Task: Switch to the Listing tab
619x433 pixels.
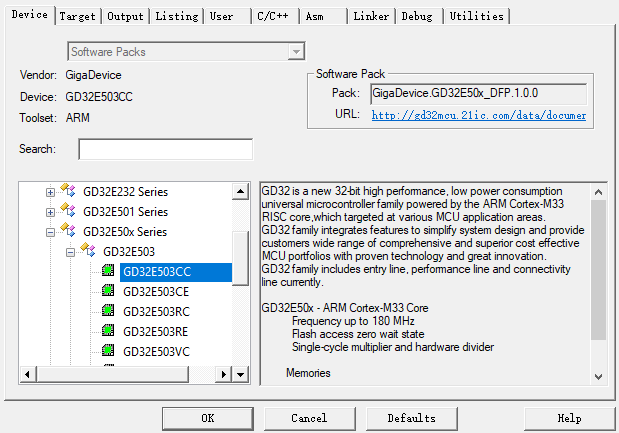Action: coord(176,16)
